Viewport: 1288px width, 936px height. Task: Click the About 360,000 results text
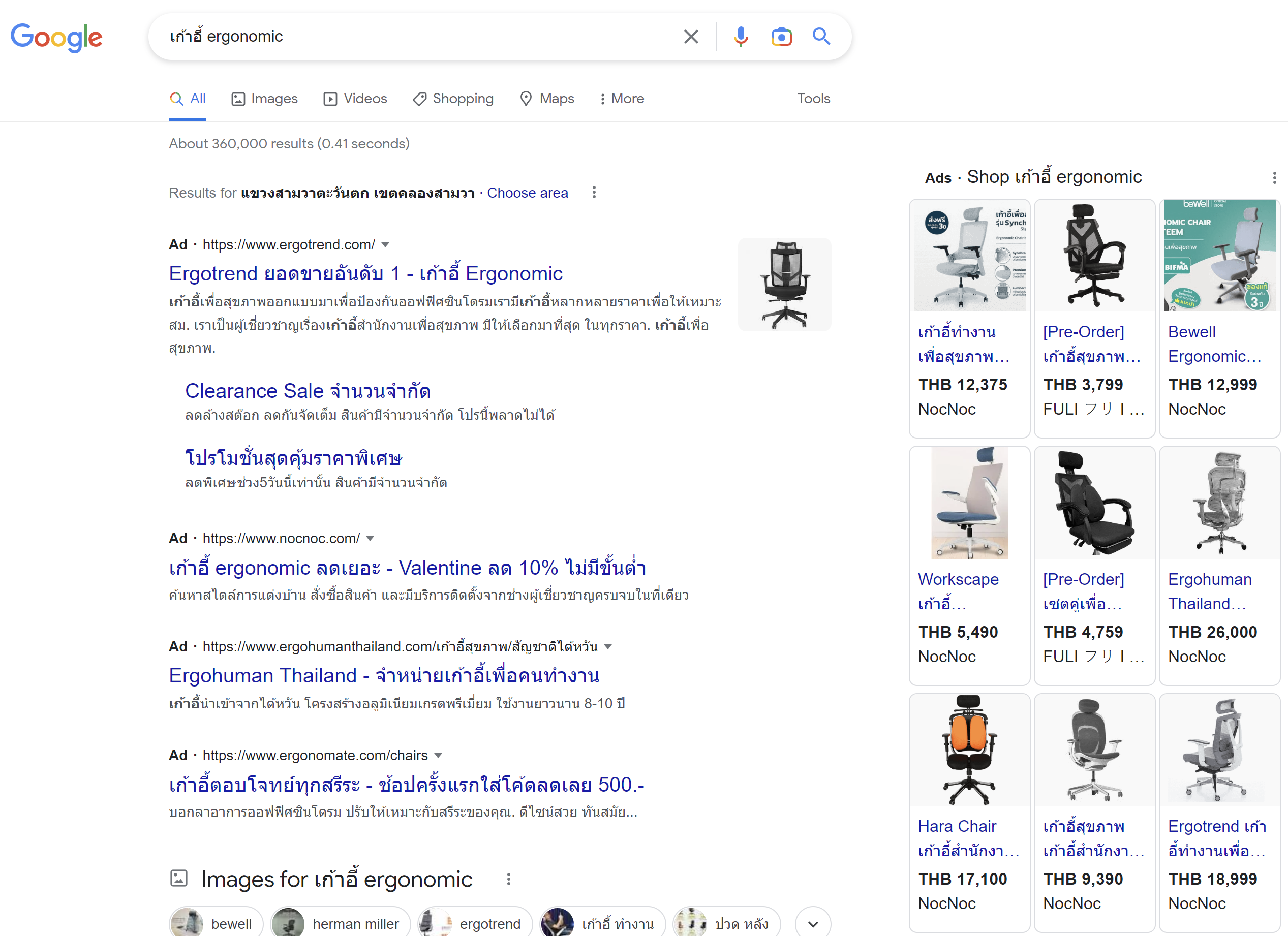coord(289,144)
